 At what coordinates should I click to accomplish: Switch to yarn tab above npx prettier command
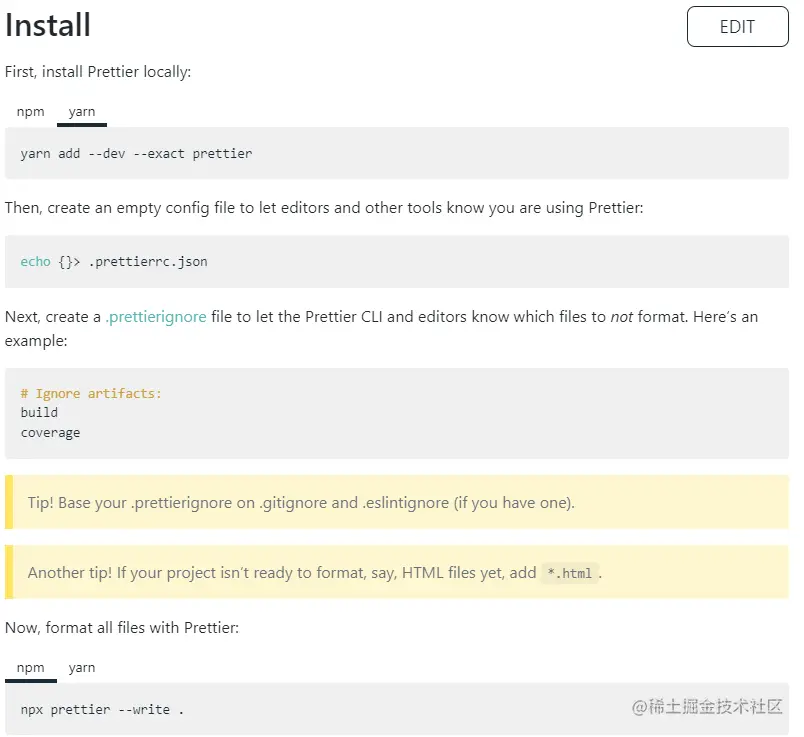pyautogui.click(x=82, y=667)
